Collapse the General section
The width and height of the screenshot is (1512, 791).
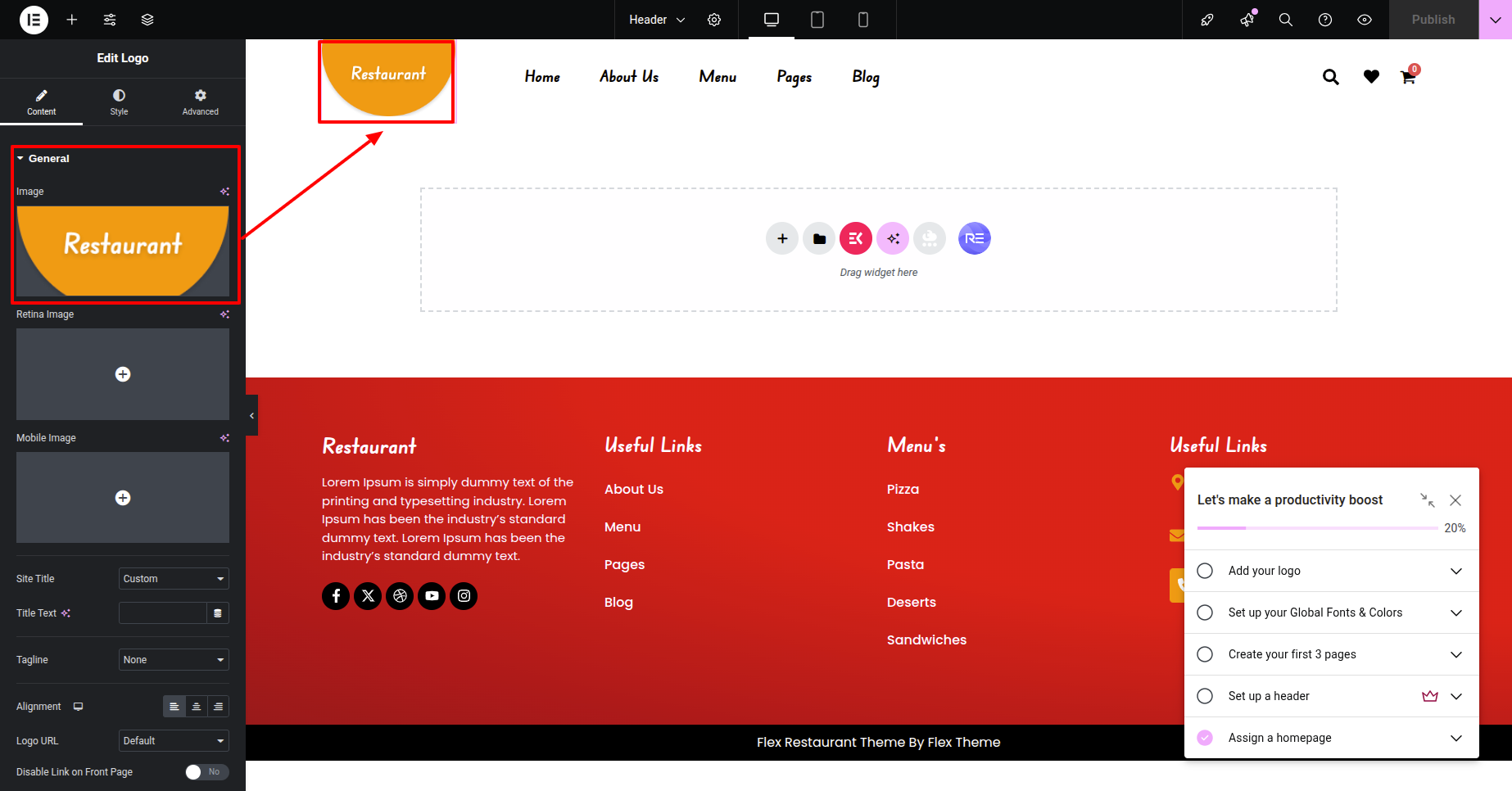point(48,159)
